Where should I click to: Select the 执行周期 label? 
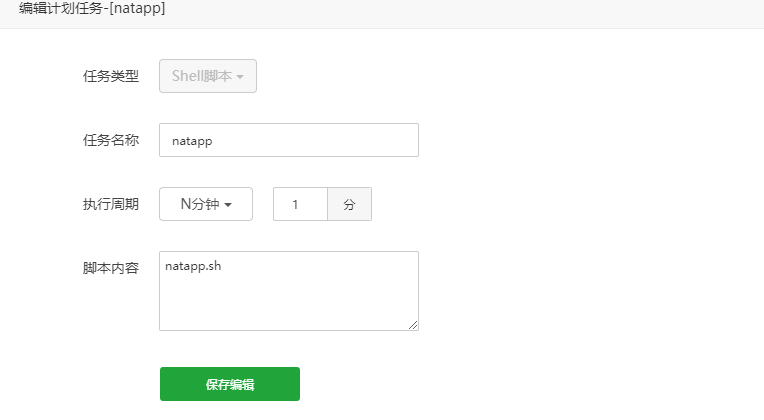[x=111, y=204]
